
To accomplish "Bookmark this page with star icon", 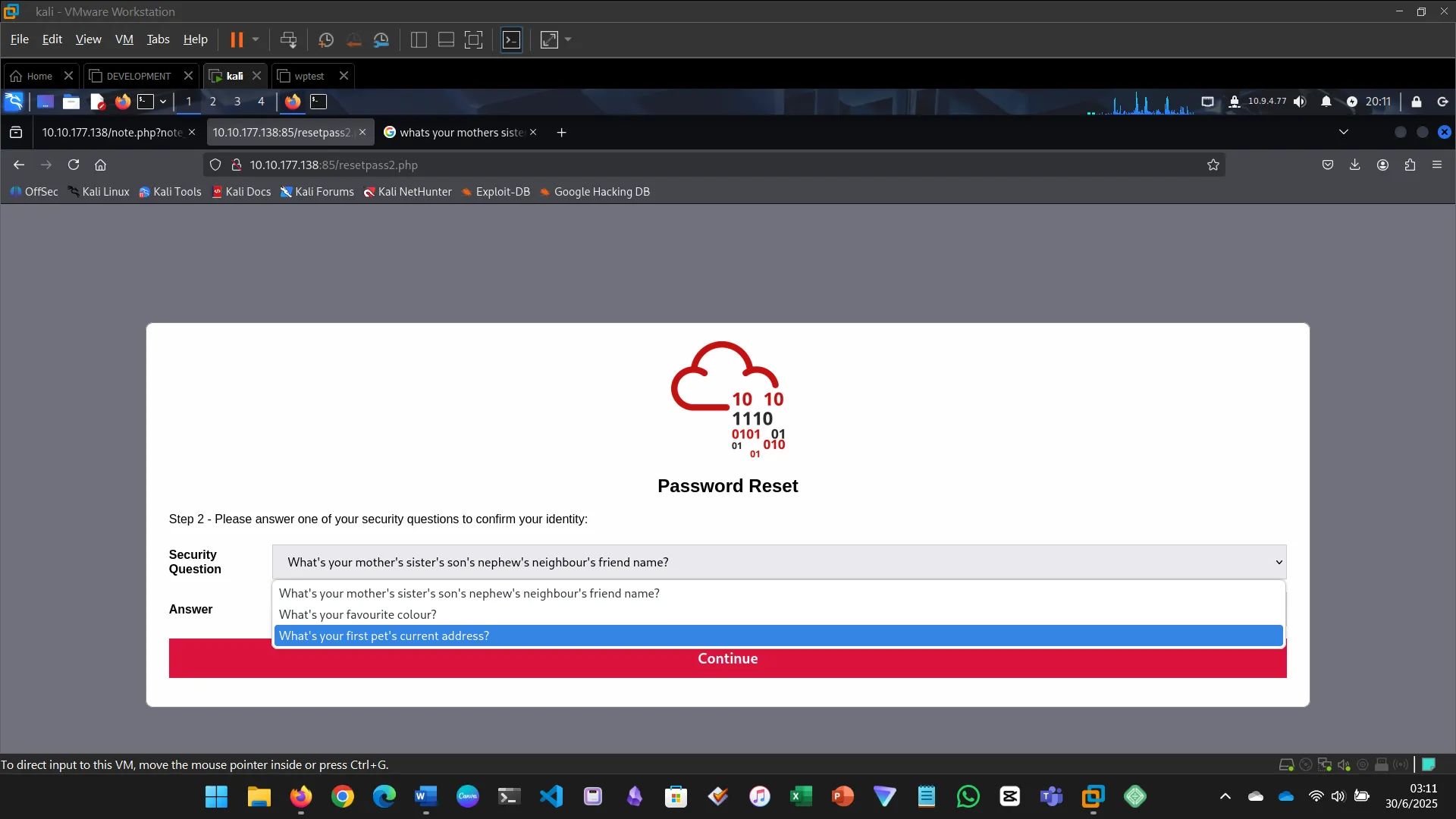I will [x=1213, y=165].
